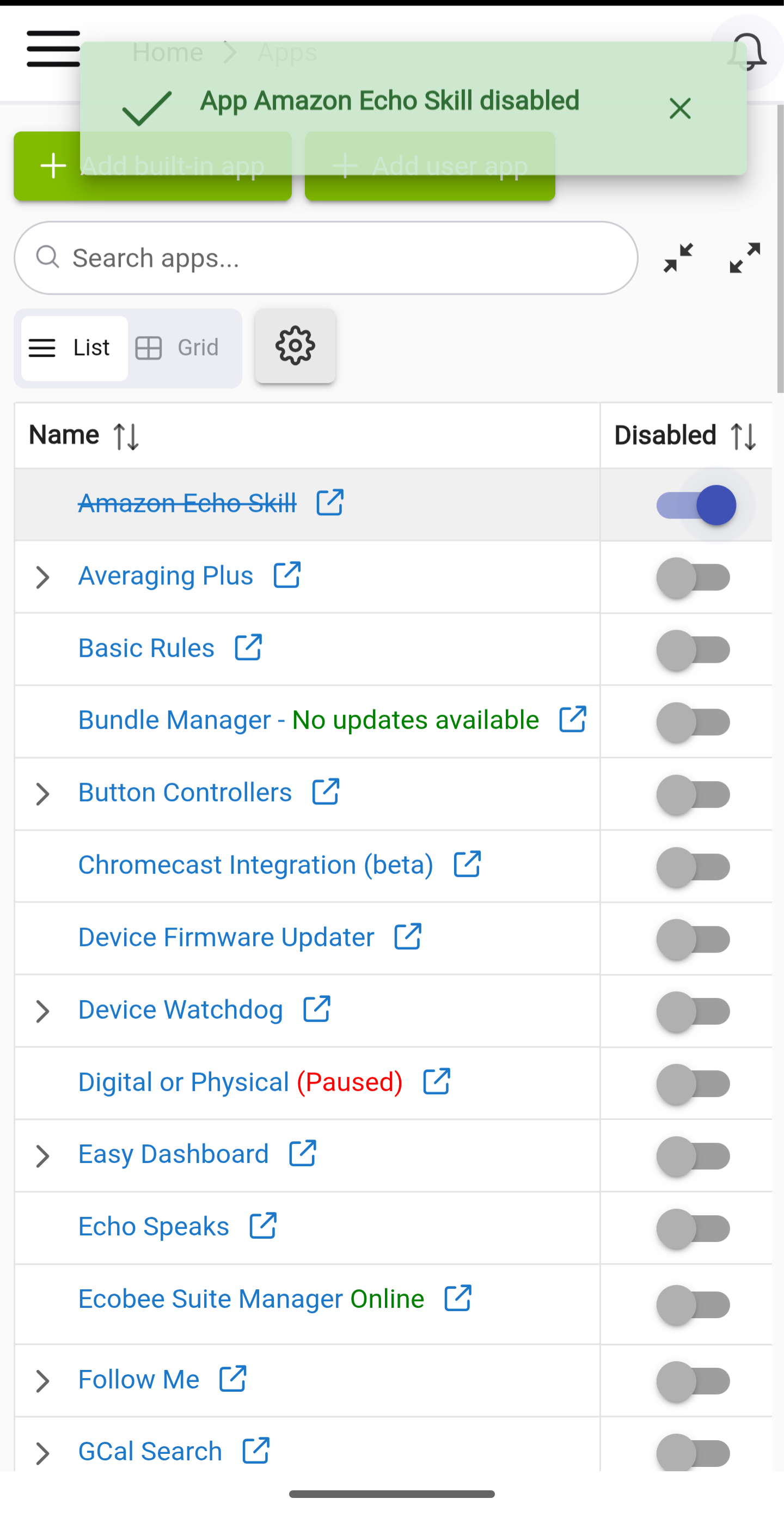
Task: Open the hamburger navigation menu
Action: (x=53, y=49)
